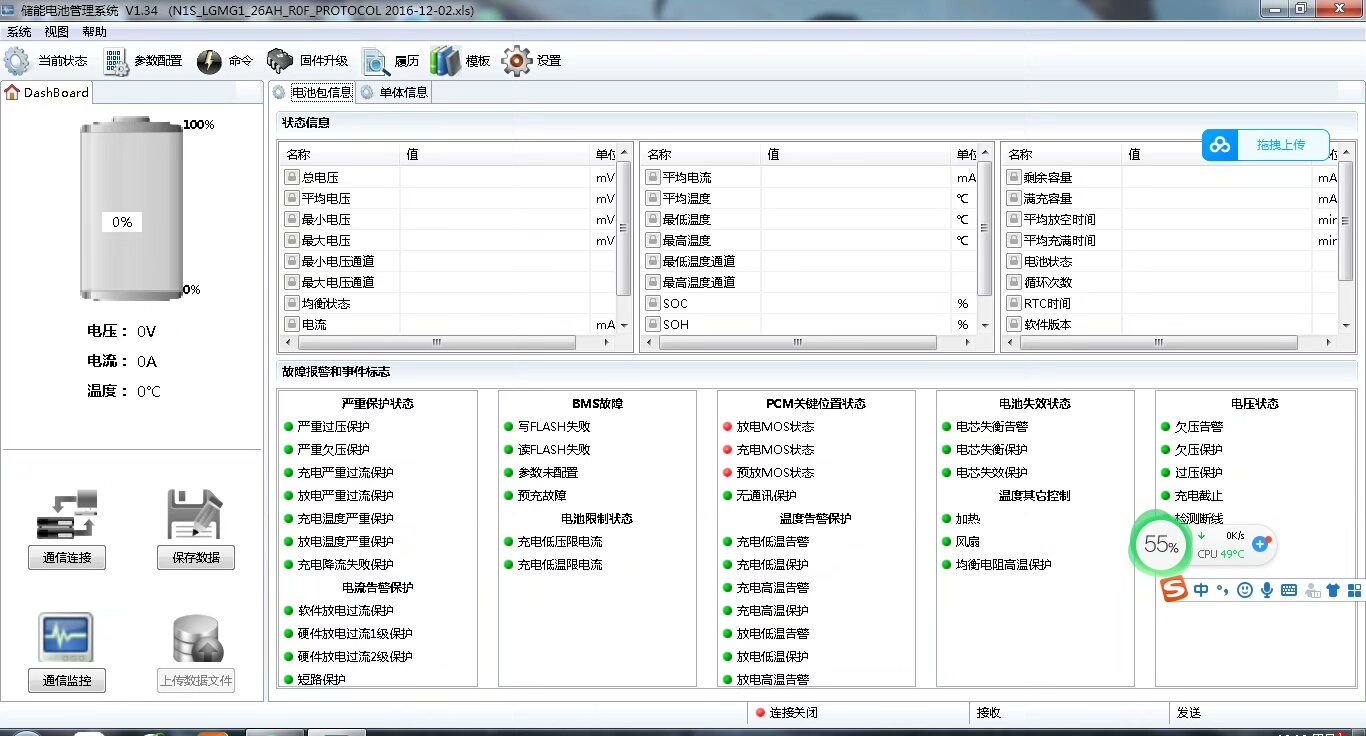Click the 当前状态 gear icon in toolbar
Viewport: 1366px width, 736px height.
18,61
